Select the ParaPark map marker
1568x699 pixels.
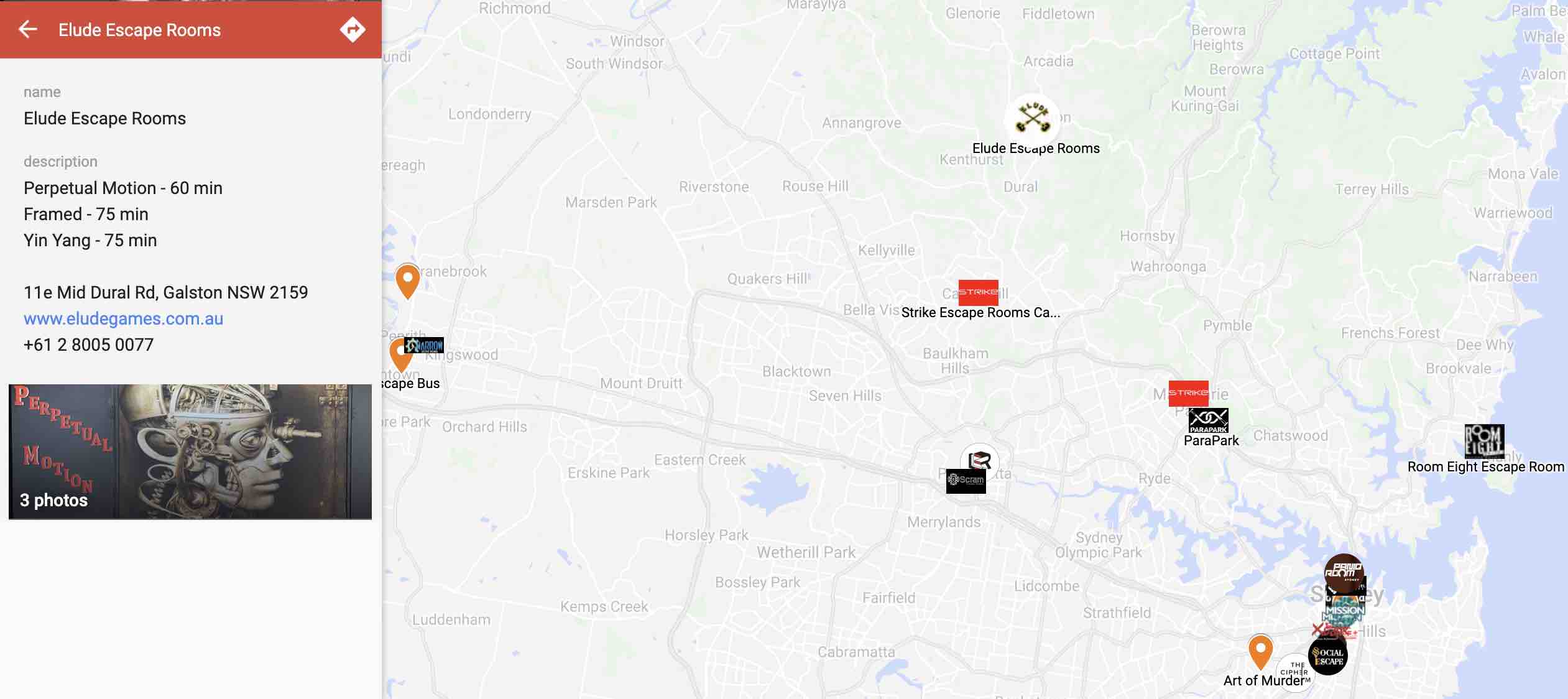coord(1208,420)
